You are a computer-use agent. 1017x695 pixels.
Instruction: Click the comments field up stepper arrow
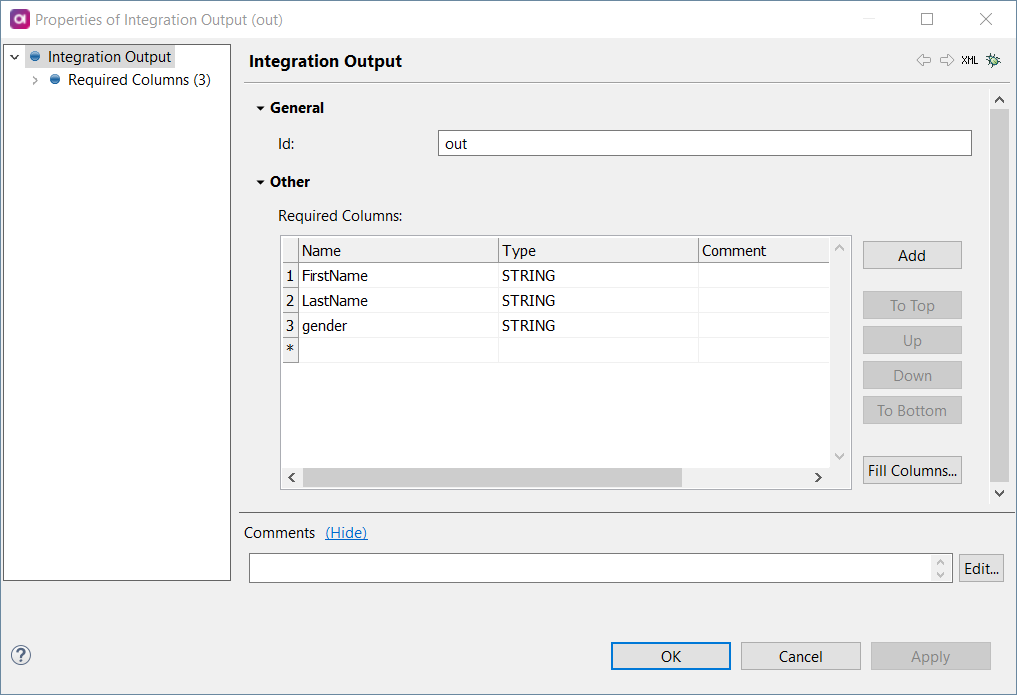pos(940,562)
